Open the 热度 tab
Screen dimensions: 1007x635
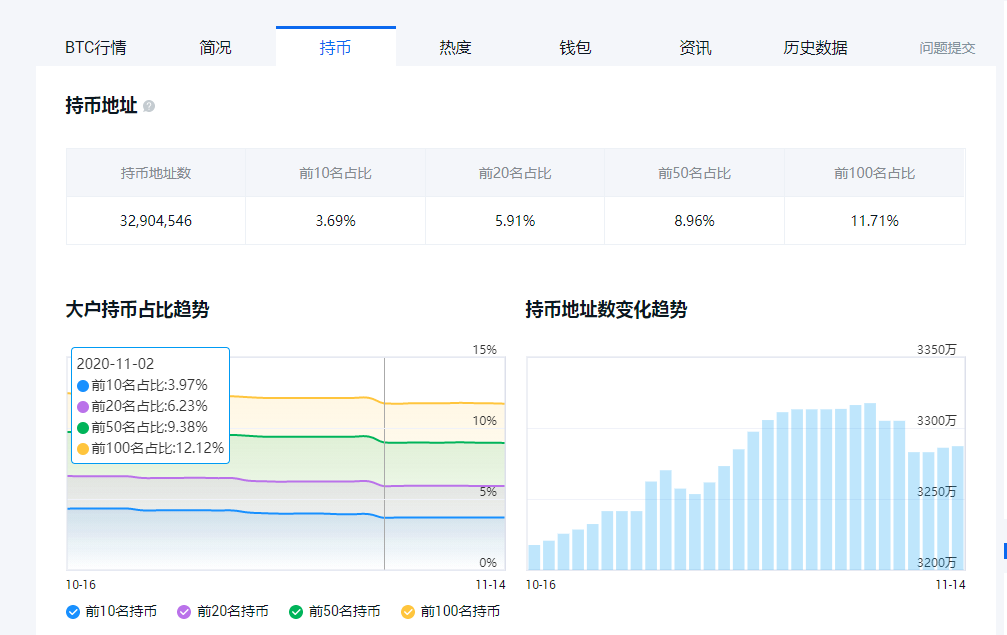(x=455, y=48)
